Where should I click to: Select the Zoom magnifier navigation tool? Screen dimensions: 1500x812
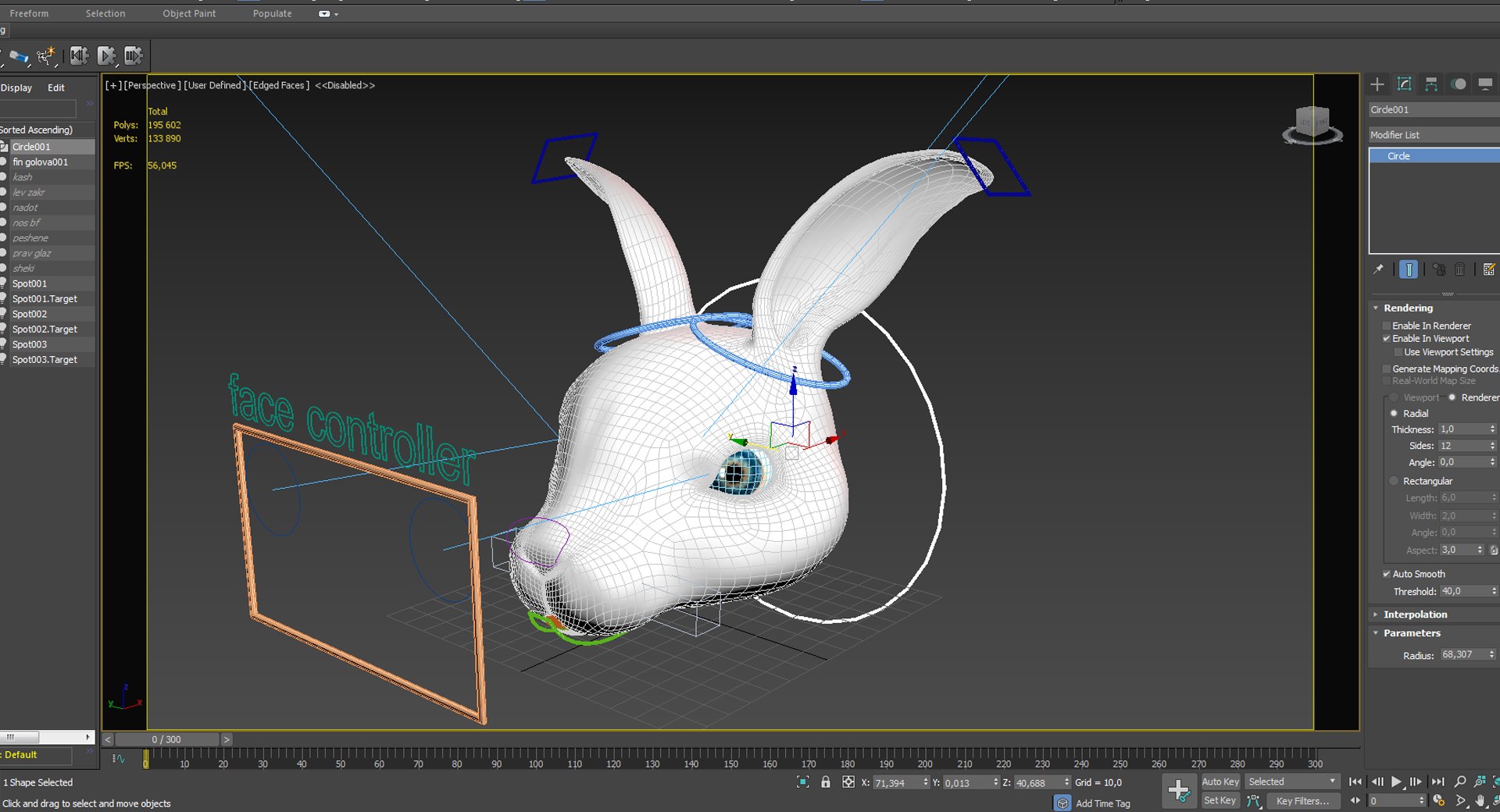pos(1460,782)
